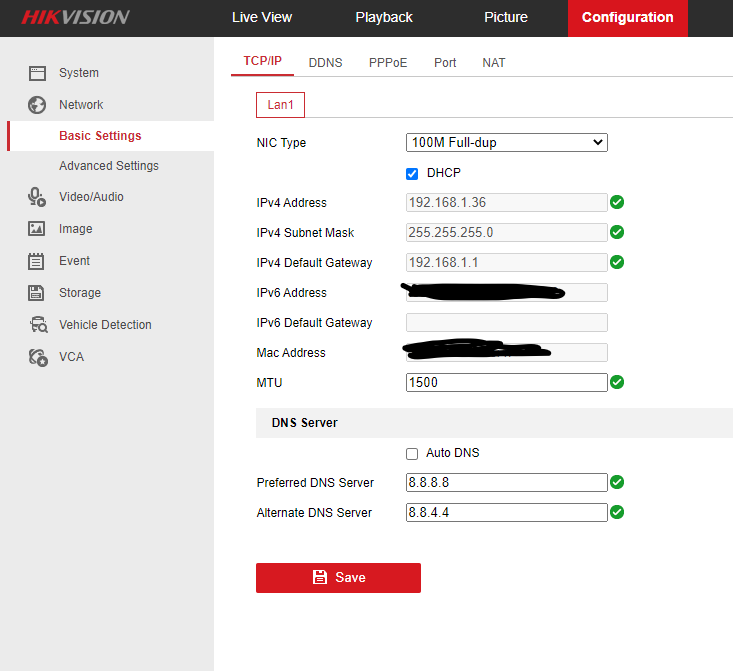Click the Storage floppy disk icon
Screen dimensions: 733x671
(x=37, y=293)
